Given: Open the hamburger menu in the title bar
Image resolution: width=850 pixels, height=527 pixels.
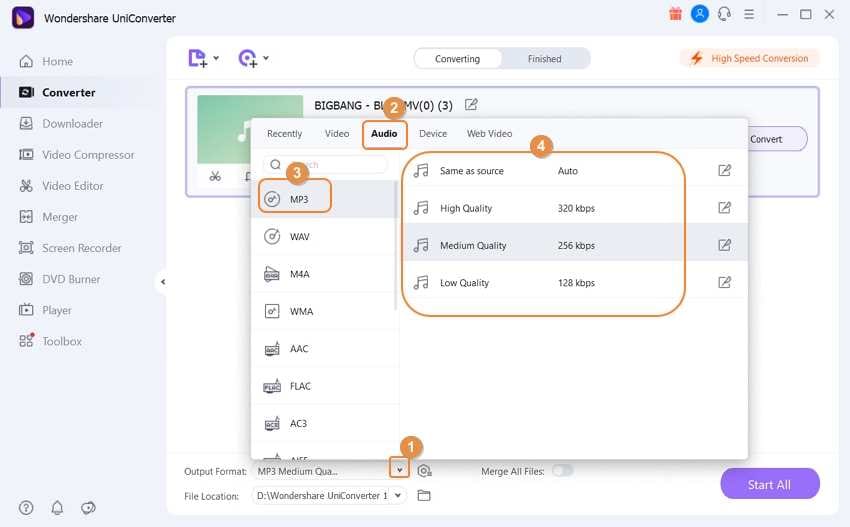Looking at the screenshot, I should pos(749,14).
